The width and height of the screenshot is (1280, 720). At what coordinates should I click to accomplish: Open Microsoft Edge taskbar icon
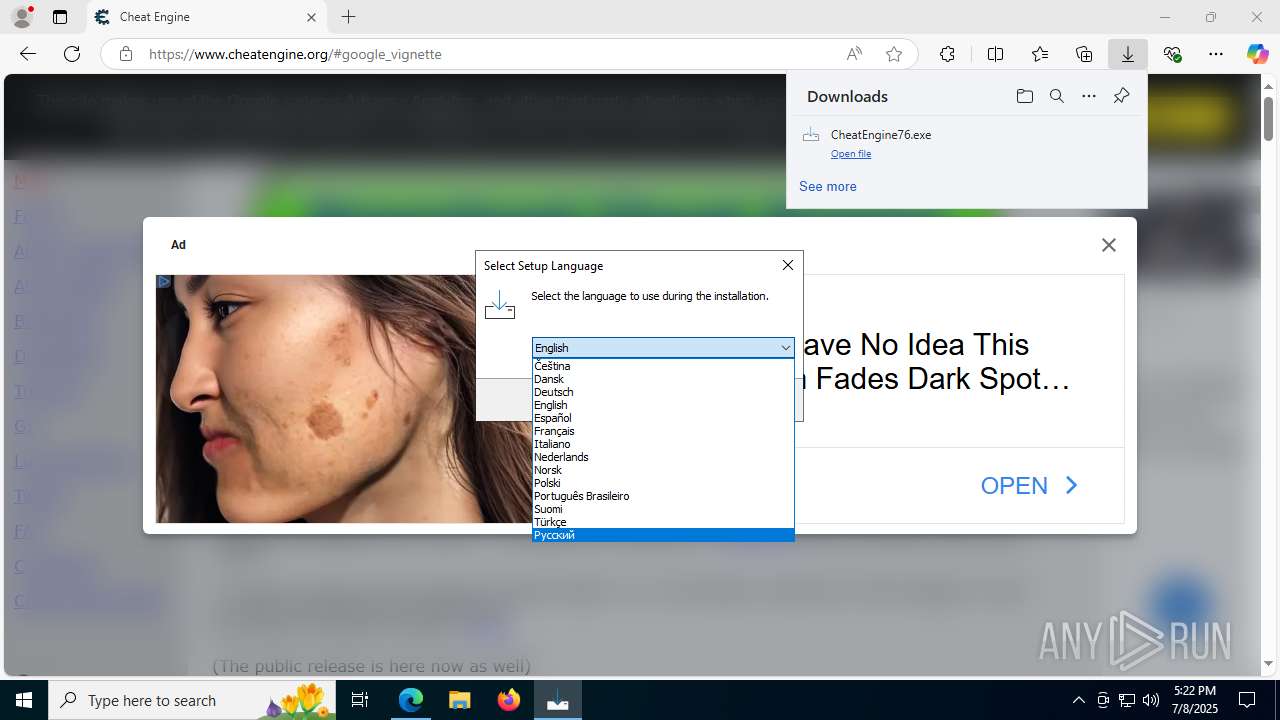pyautogui.click(x=411, y=700)
